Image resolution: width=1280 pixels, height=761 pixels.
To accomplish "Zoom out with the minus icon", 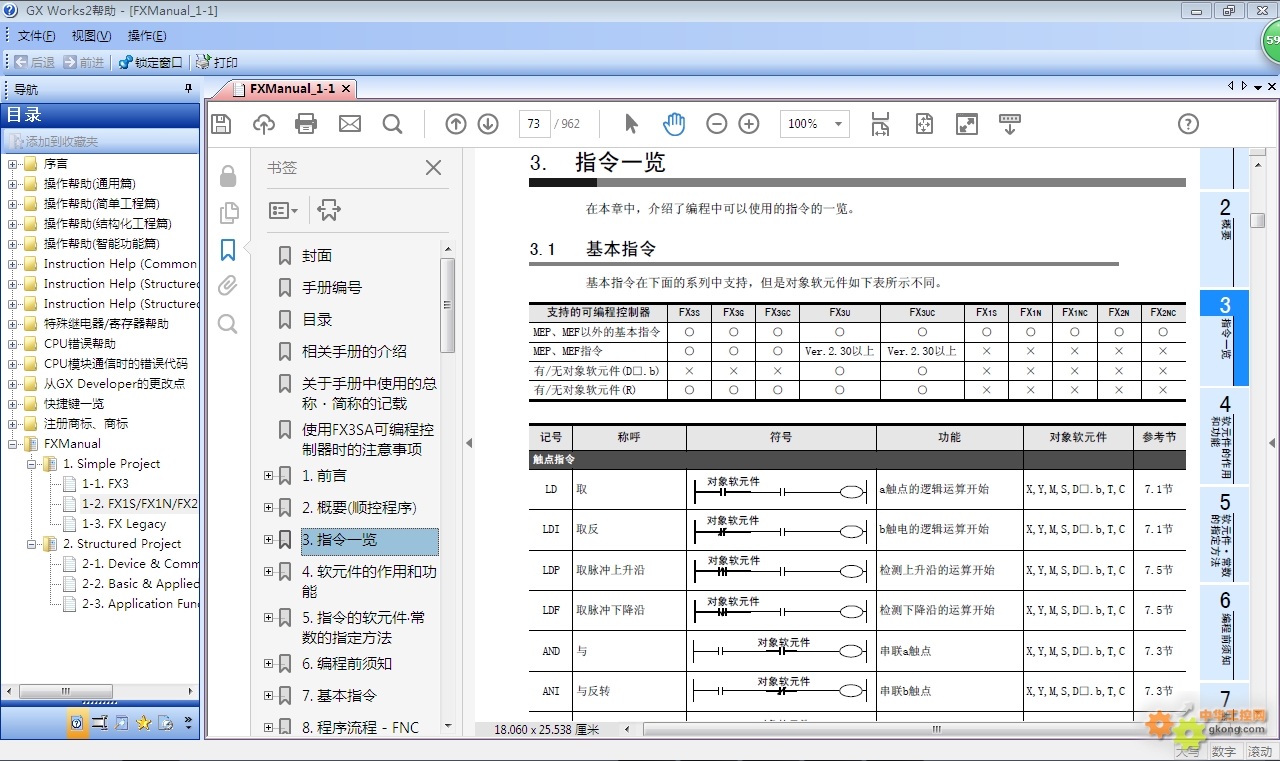I will coord(717,124).
